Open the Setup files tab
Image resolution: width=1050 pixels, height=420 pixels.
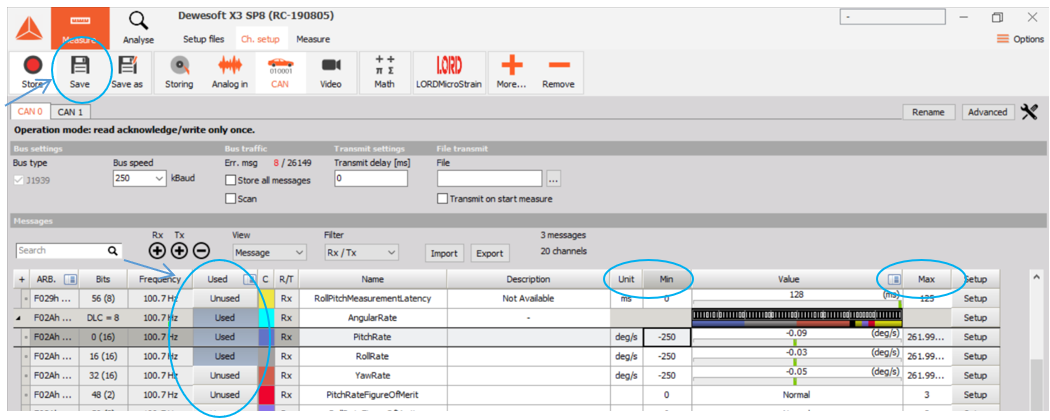(x=204, y=39)
